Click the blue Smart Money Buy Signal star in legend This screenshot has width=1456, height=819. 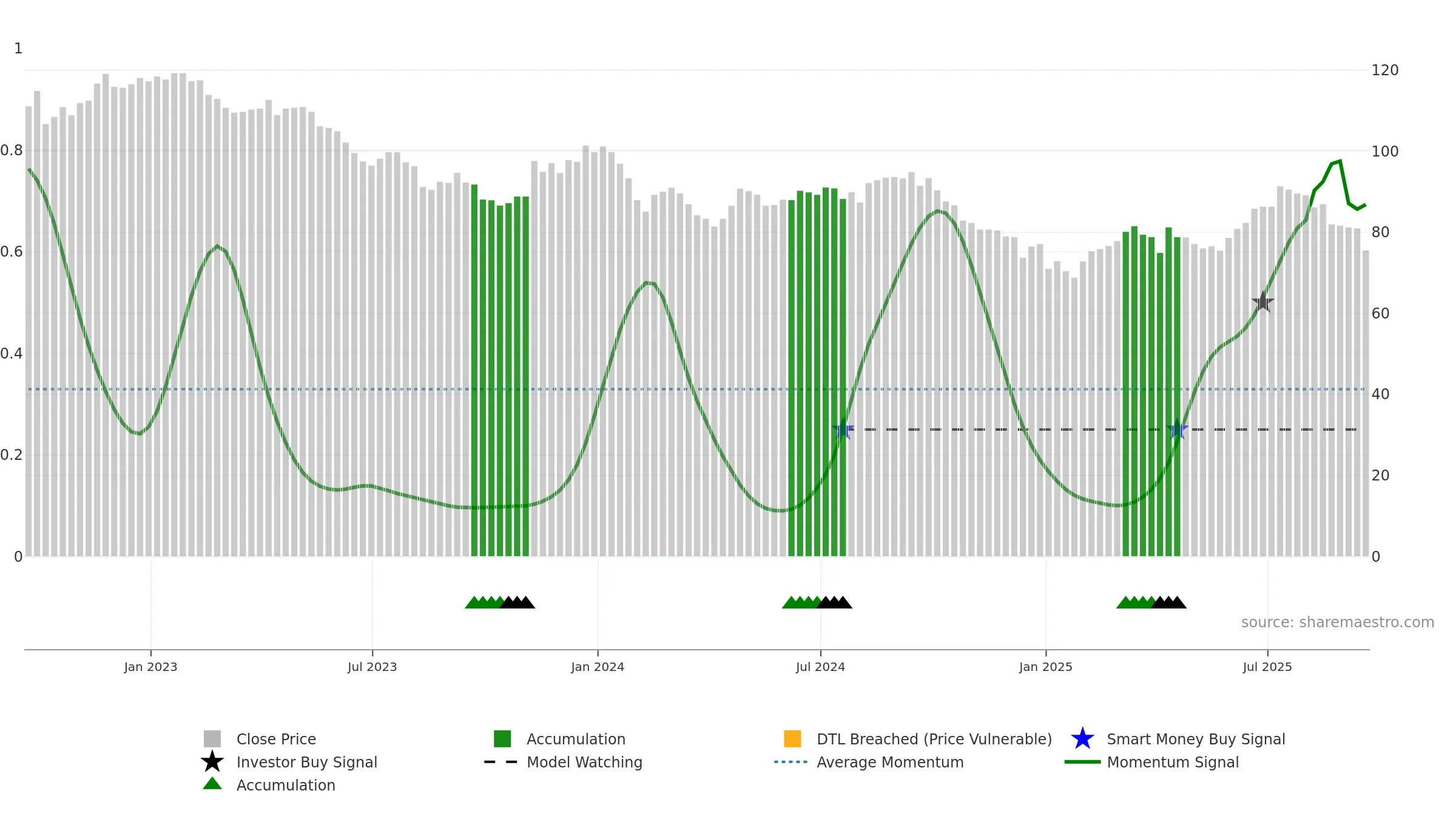tap(1082, 738)
